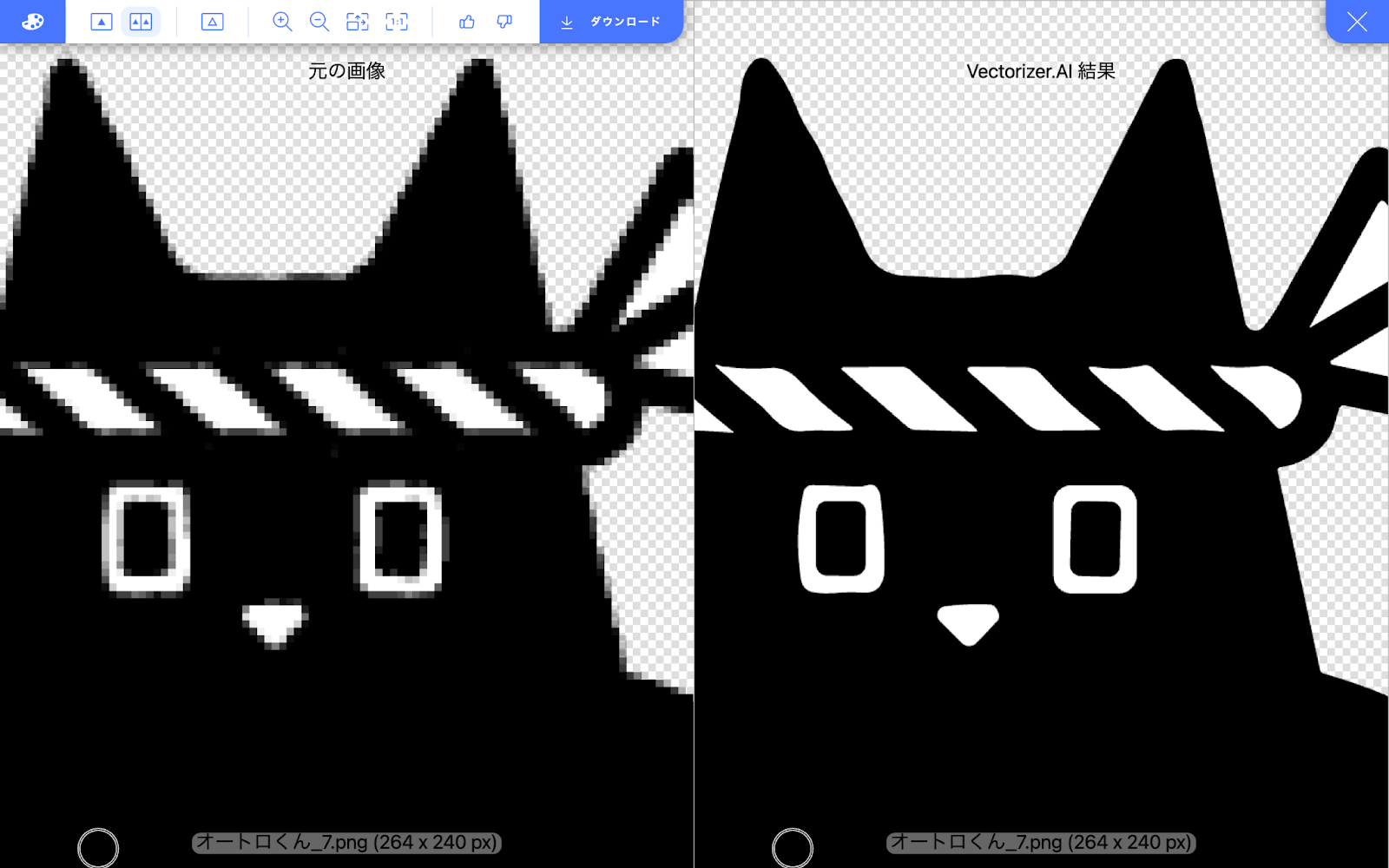1389x868 pixels.
Task: Close the result viewer with the X
Action: [1357, 22]
